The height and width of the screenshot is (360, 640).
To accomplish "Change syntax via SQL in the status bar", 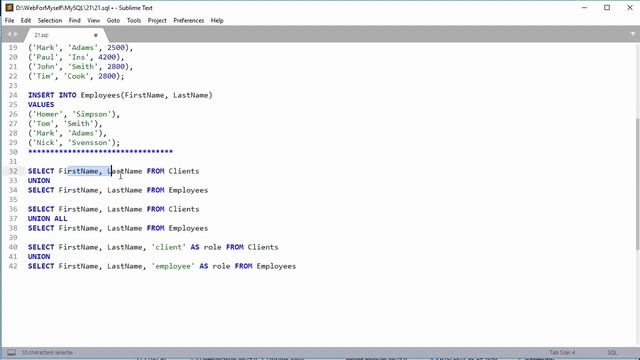I will coord(612,352).
